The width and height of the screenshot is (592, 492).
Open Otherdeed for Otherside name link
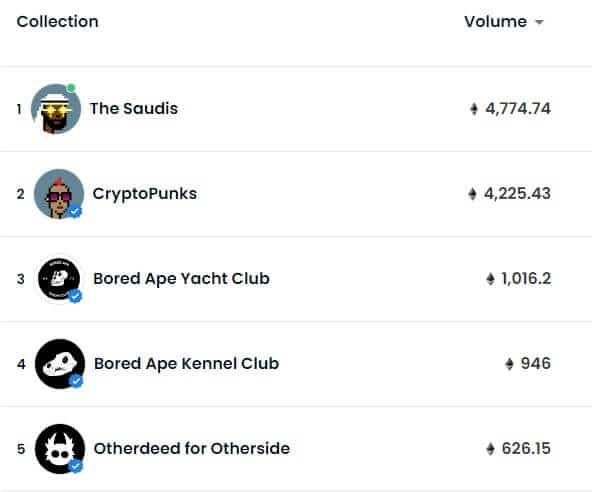tap(192, 449)
